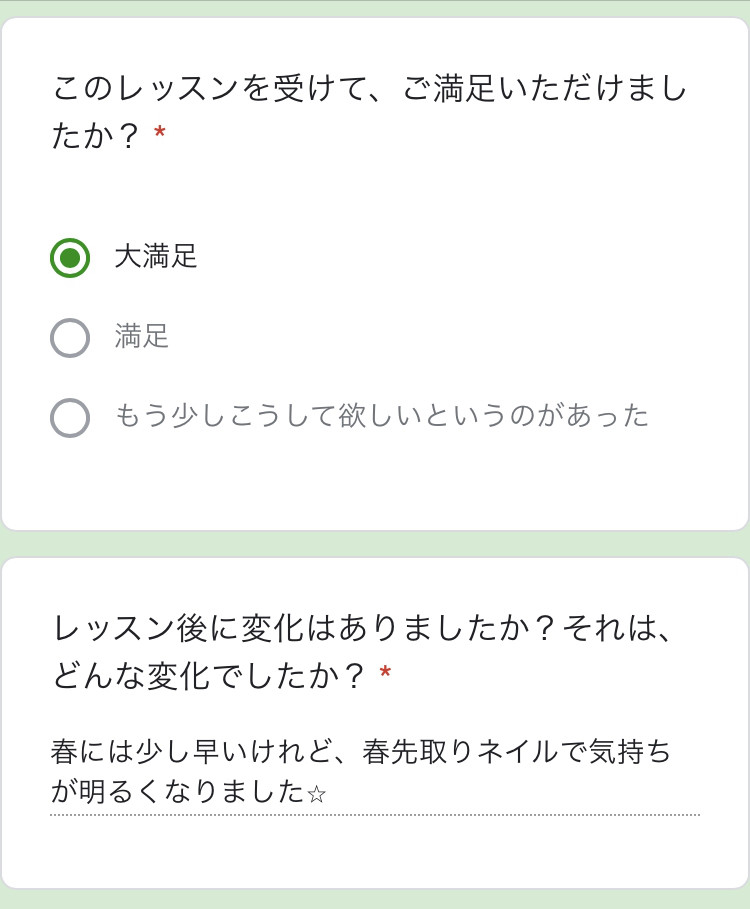750x909 pixels.
Task: Click the 大満足 option label text
Action: coord(156,256)
